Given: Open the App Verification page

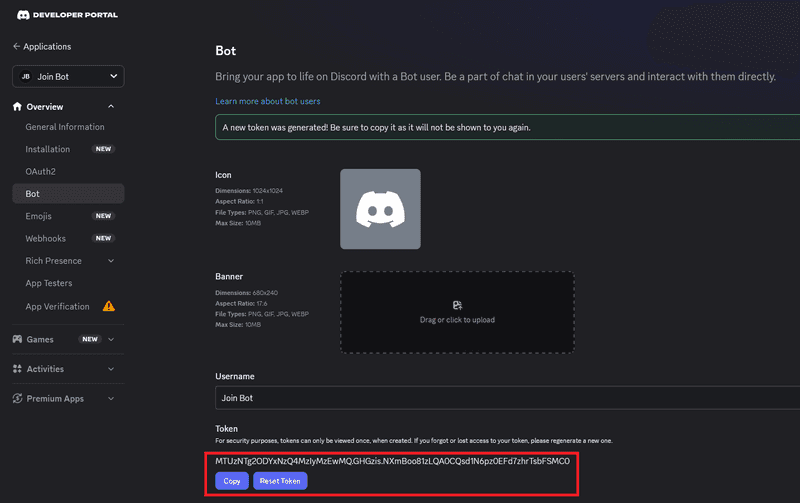Looking at the screenshot, I should (x=57, y=306).
